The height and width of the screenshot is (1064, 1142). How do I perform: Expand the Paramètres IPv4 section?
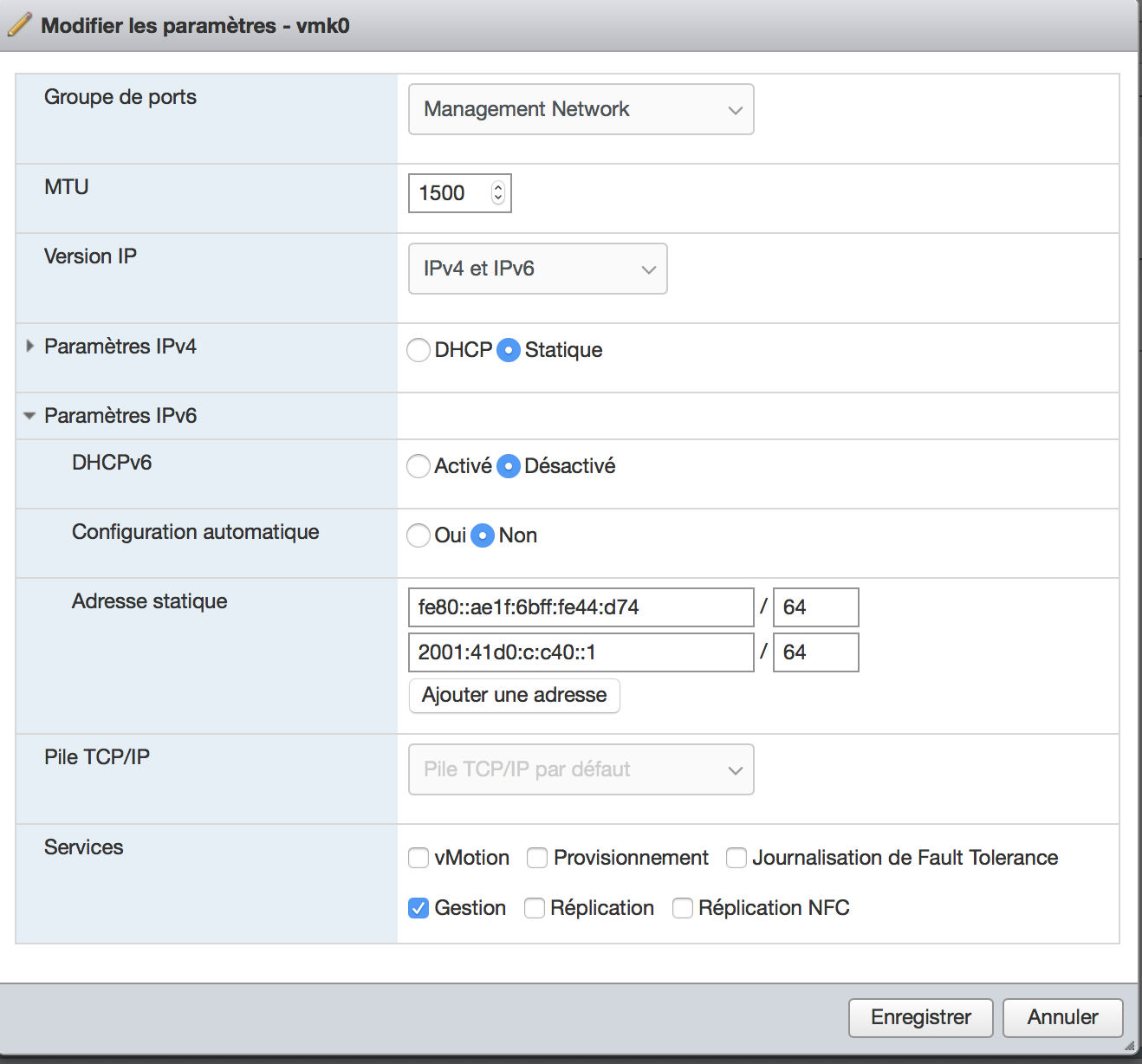tap(30, 347)
